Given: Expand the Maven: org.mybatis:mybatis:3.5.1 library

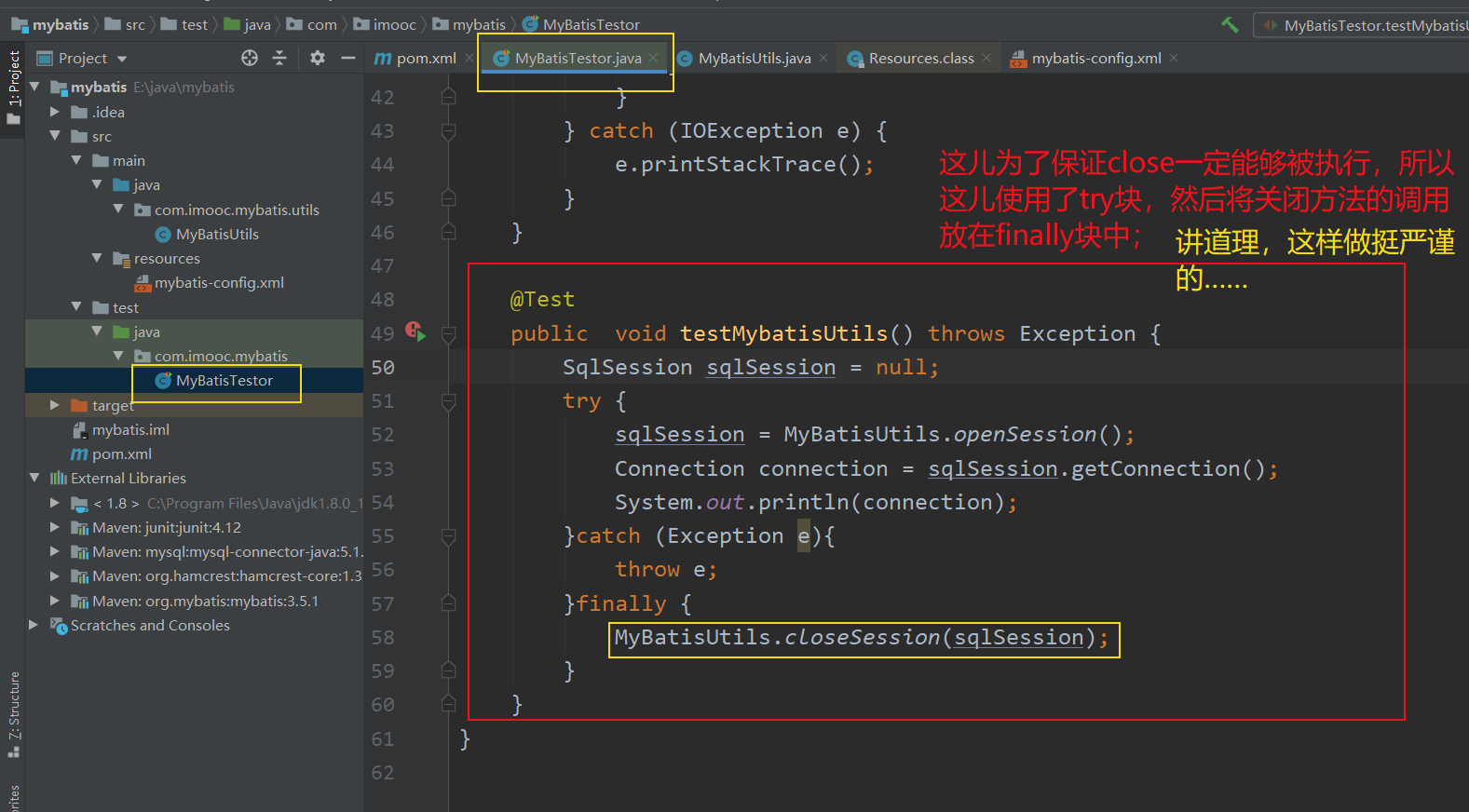Looking at the screenshot, I should tap(55, 601).
